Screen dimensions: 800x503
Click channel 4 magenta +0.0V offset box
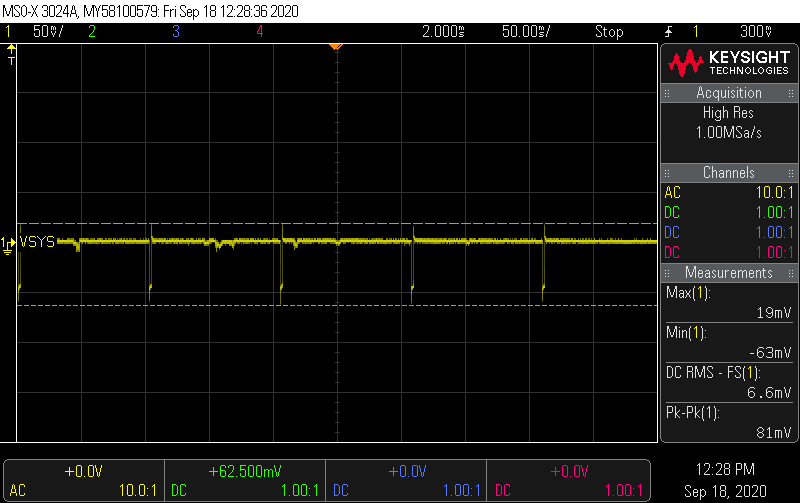[x=568, y=481]
